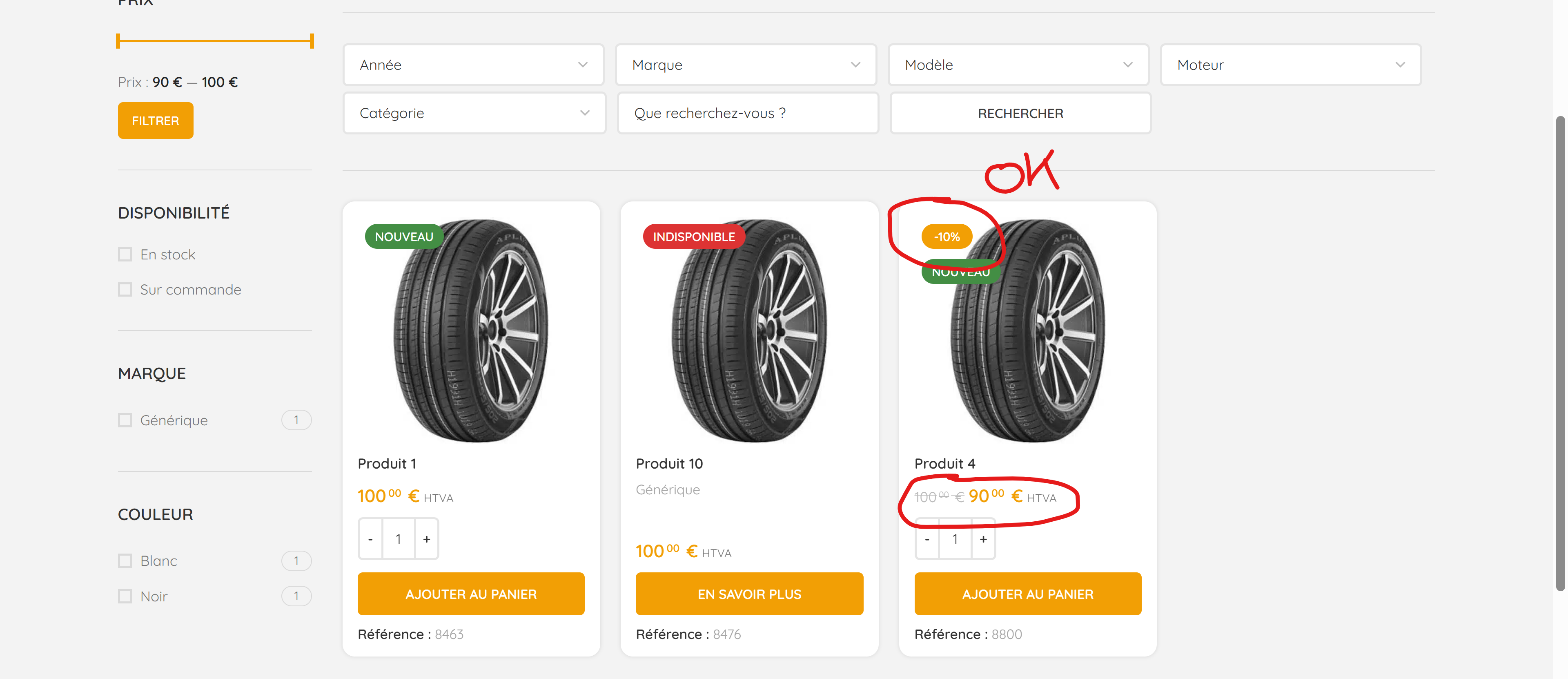The height and width of the screenshot is (679, 1568).
Task: Focus the Que recherchez-vous search field
Action: point(748,113)
